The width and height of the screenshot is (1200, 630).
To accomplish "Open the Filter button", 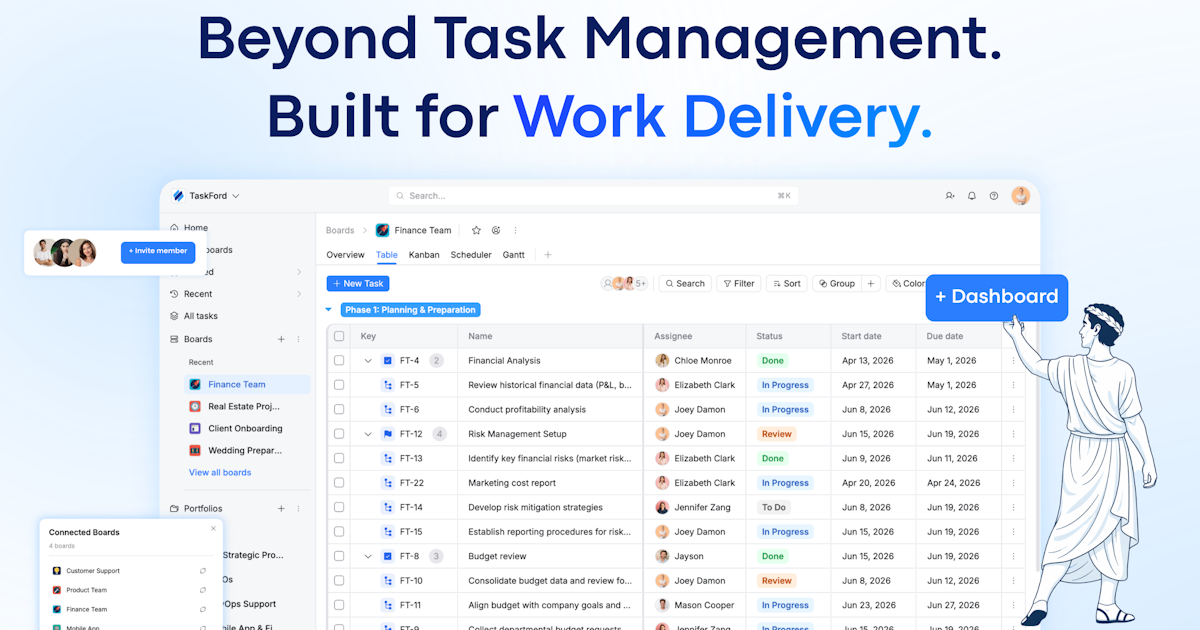I will (739, 284).
